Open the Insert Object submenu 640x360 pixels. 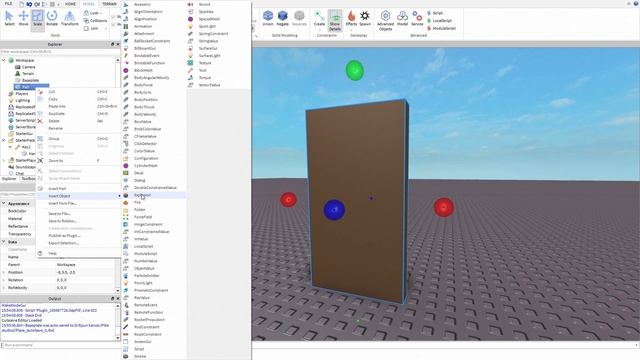point(79,196)
